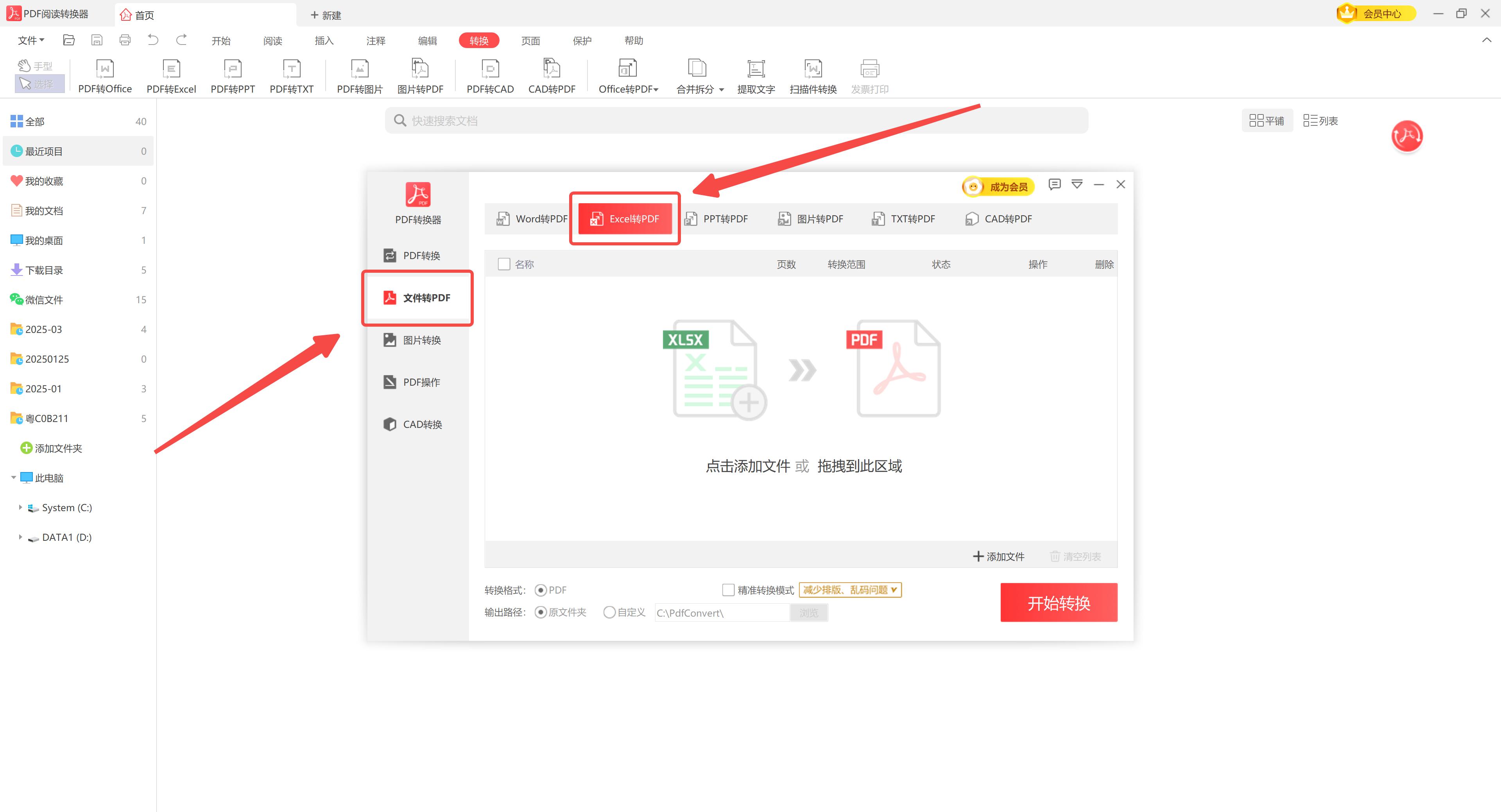The width and height of the screenshot is (1501, 812).
Task: Click the red floating PDF round icon
Action: pos(1407,136)
